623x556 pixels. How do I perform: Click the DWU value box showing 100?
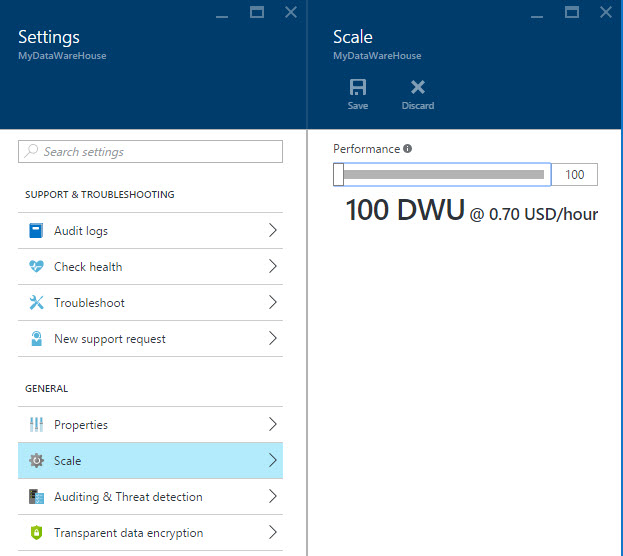(574, 175)
